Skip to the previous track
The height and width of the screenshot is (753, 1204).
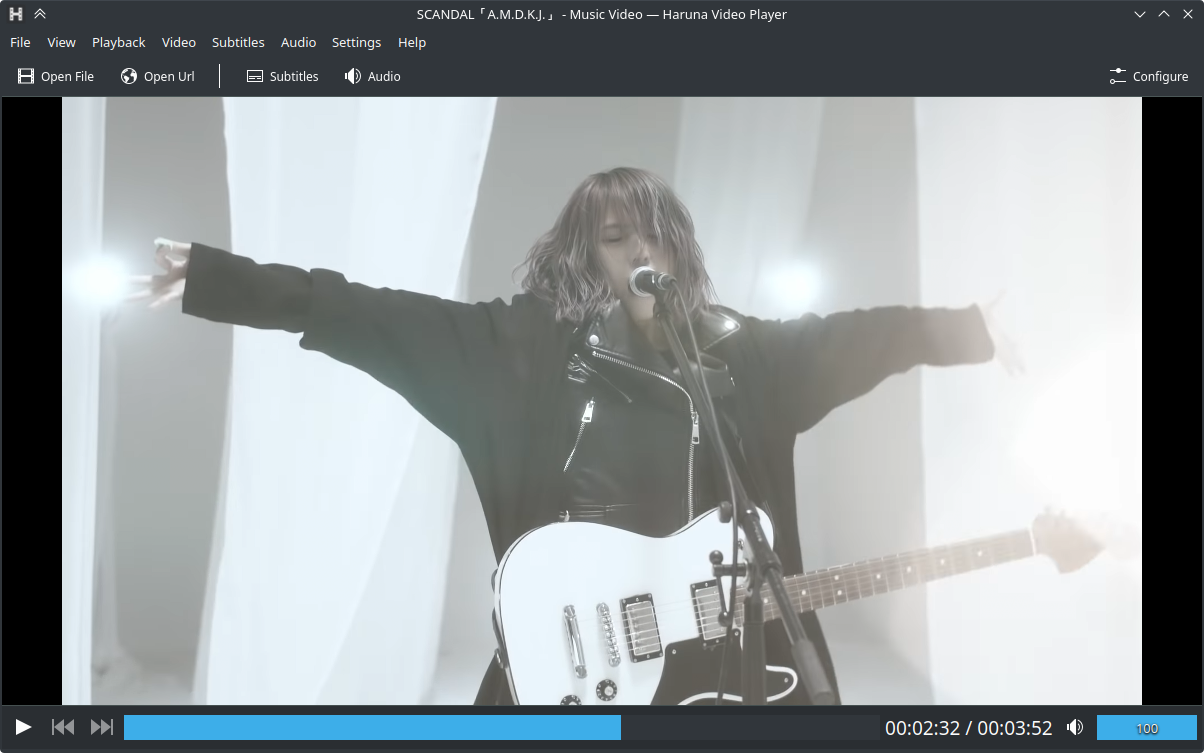[63, 727]
